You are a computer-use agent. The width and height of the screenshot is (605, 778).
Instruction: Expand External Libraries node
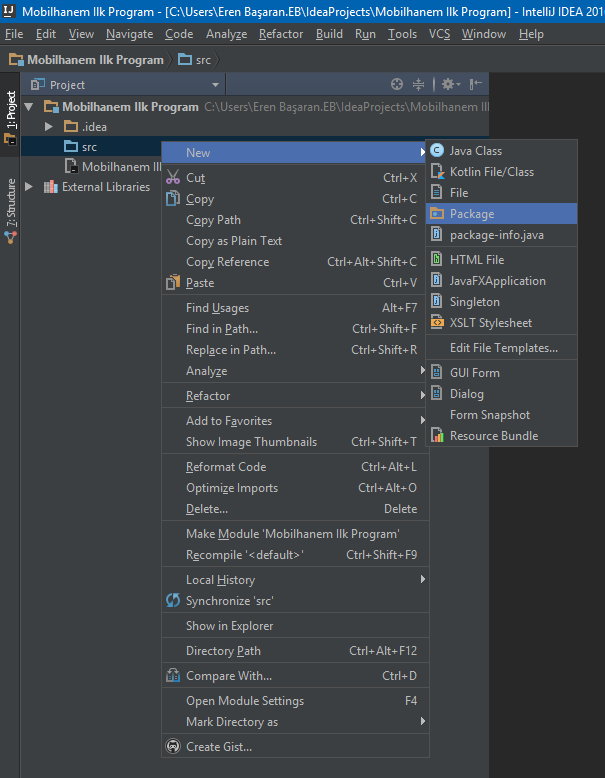point(29,187)
